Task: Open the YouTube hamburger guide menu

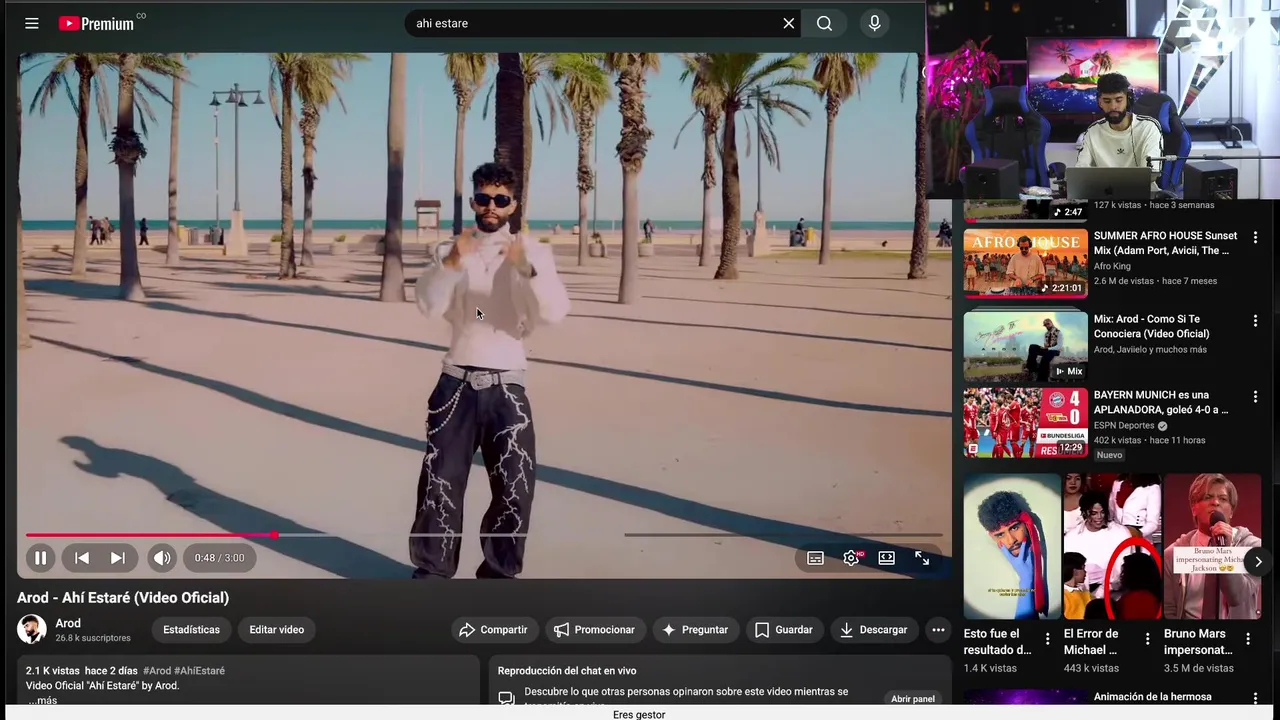Action: coord(32,23)
